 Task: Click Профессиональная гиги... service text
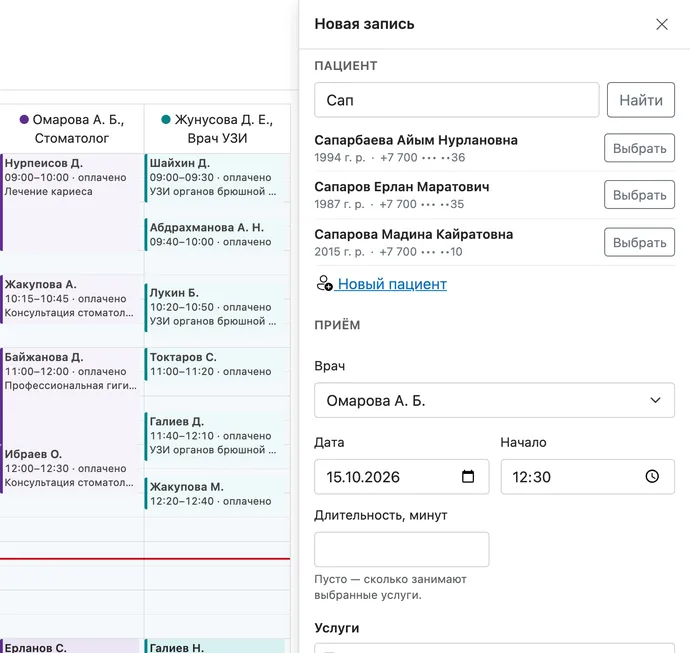70,386
